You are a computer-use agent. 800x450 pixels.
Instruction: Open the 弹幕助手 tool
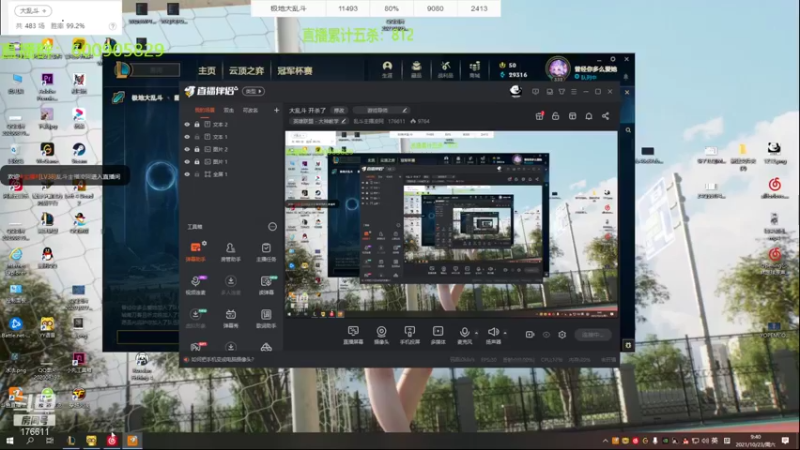196,252
